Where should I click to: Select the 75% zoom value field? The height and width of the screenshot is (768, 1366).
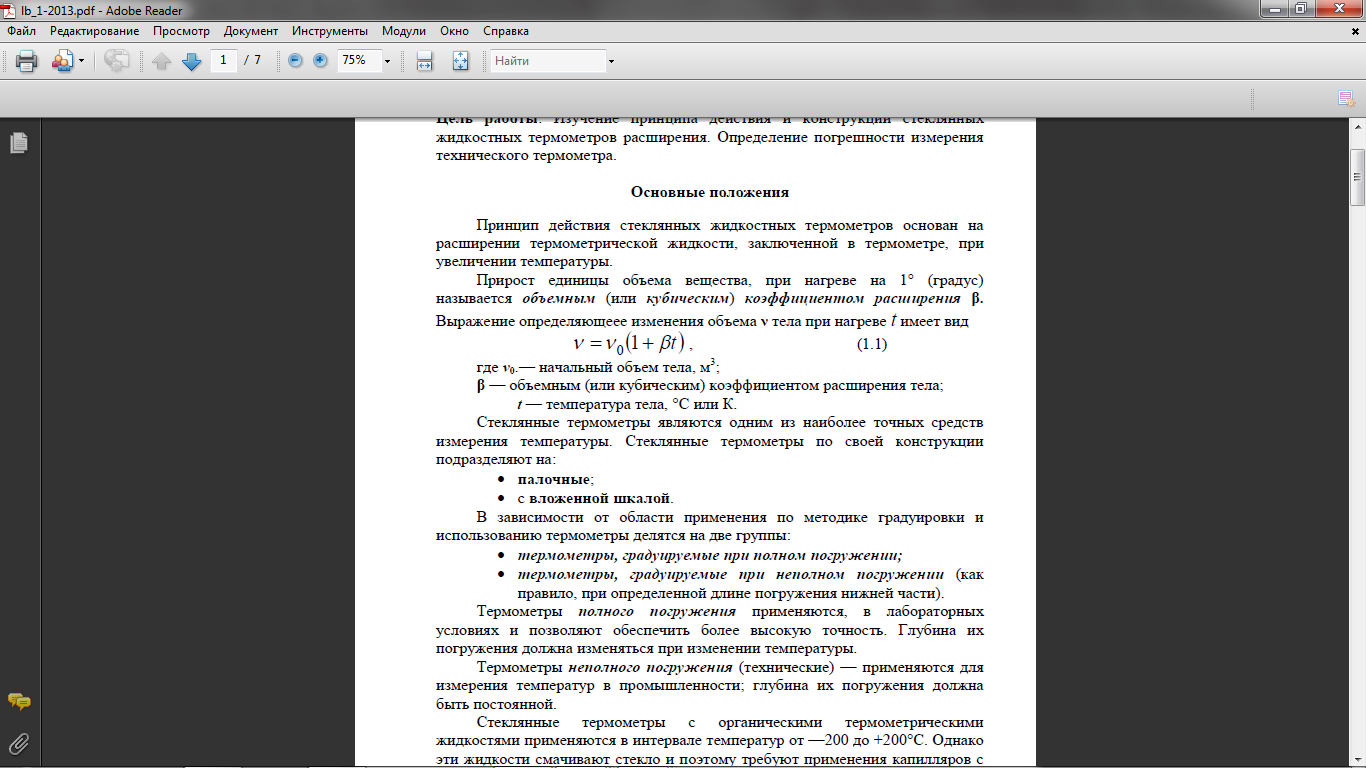coord(358,60)
